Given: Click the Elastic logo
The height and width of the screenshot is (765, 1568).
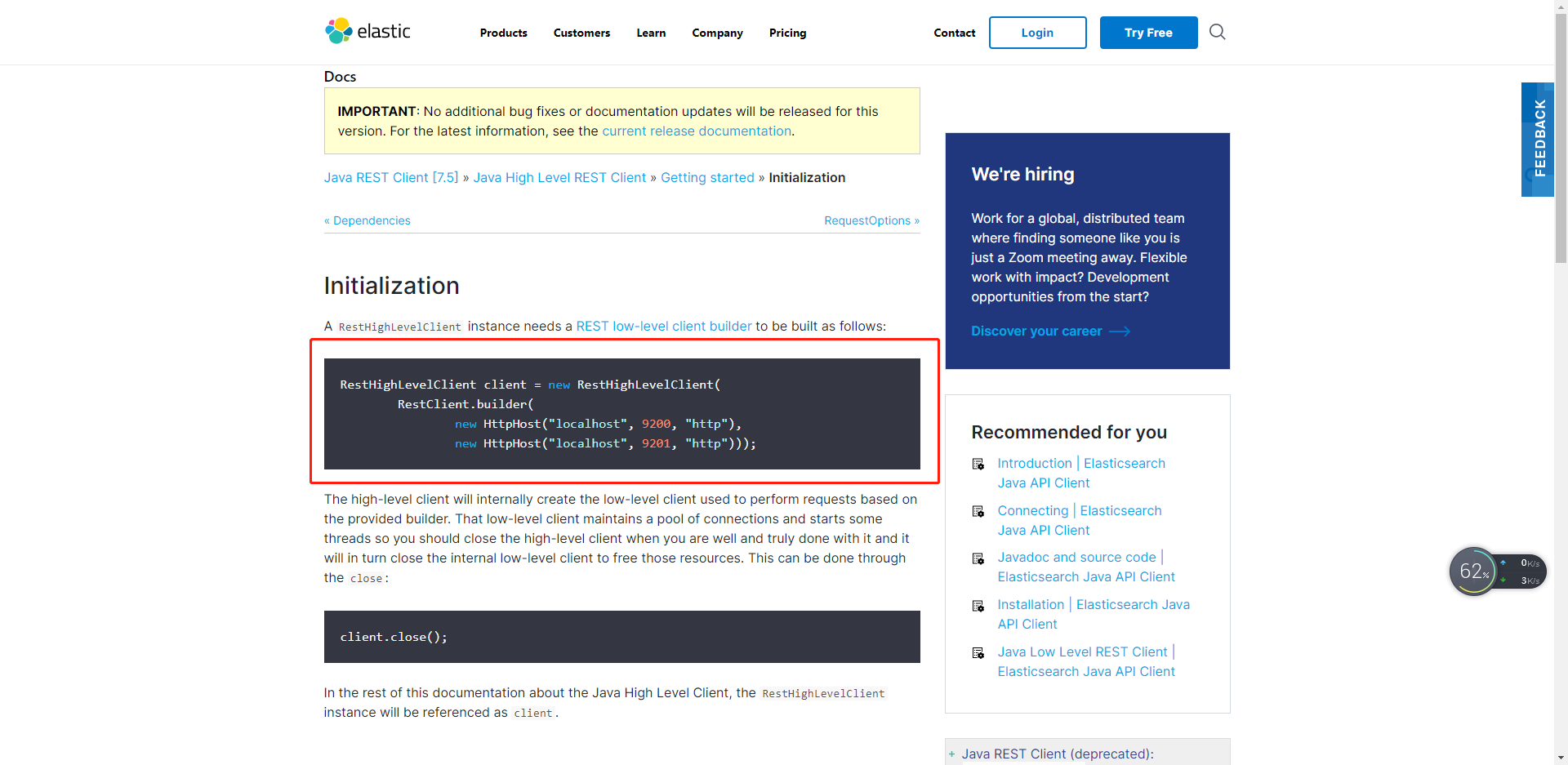Looking at the screenshot, I should (x=367, y=31).
